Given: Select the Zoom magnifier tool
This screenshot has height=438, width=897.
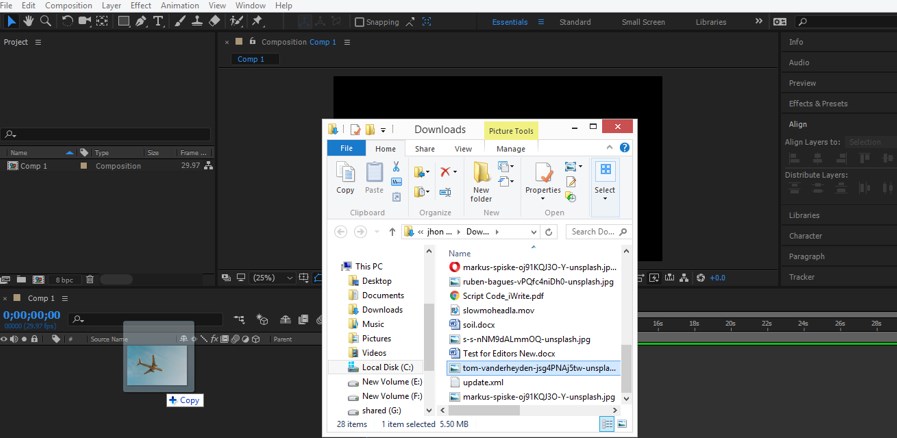Looking at the screenshot, I should [46, 21].
